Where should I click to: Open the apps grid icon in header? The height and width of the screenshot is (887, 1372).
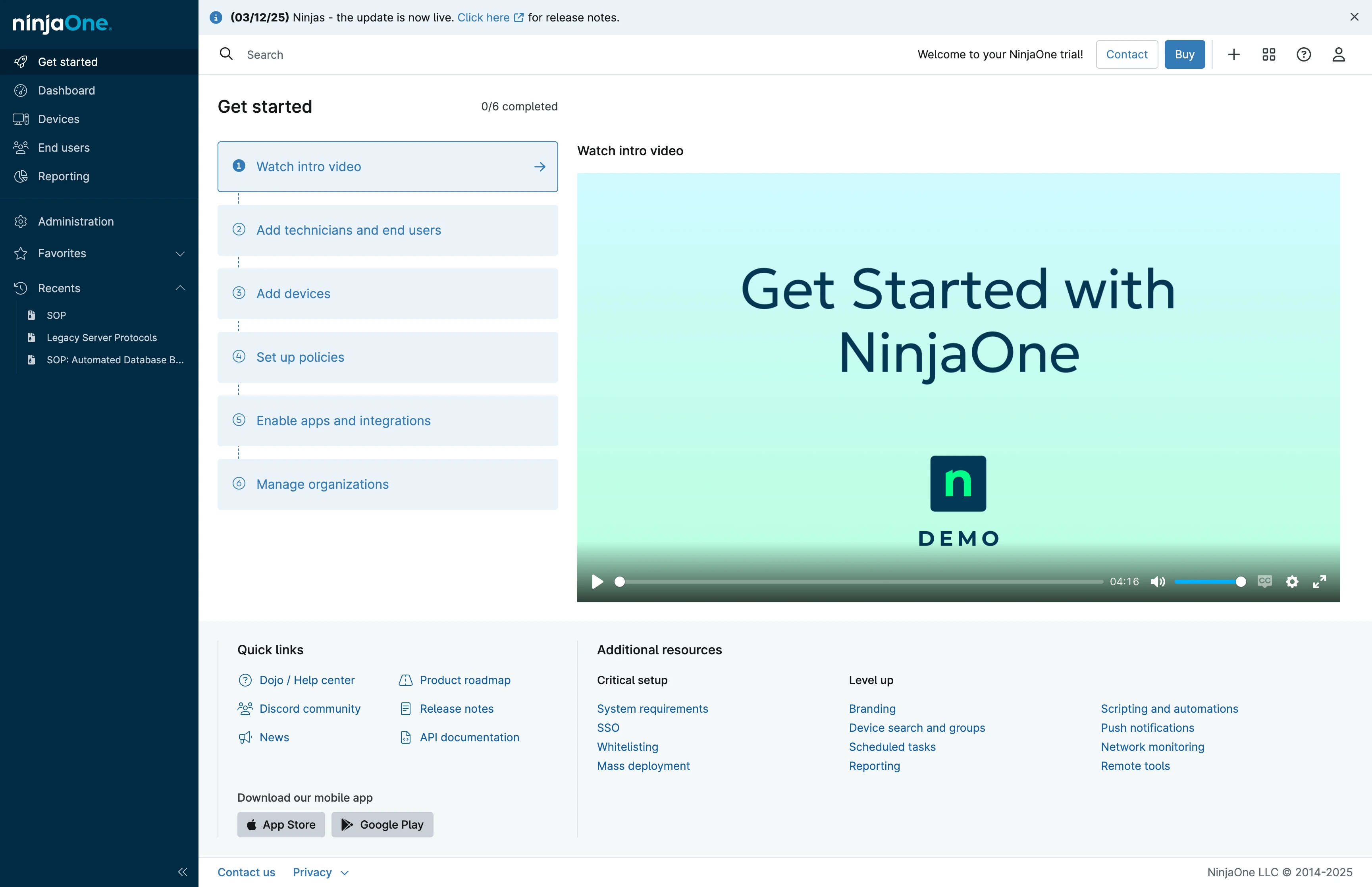pyautogui.click(x=1268, y=54)
